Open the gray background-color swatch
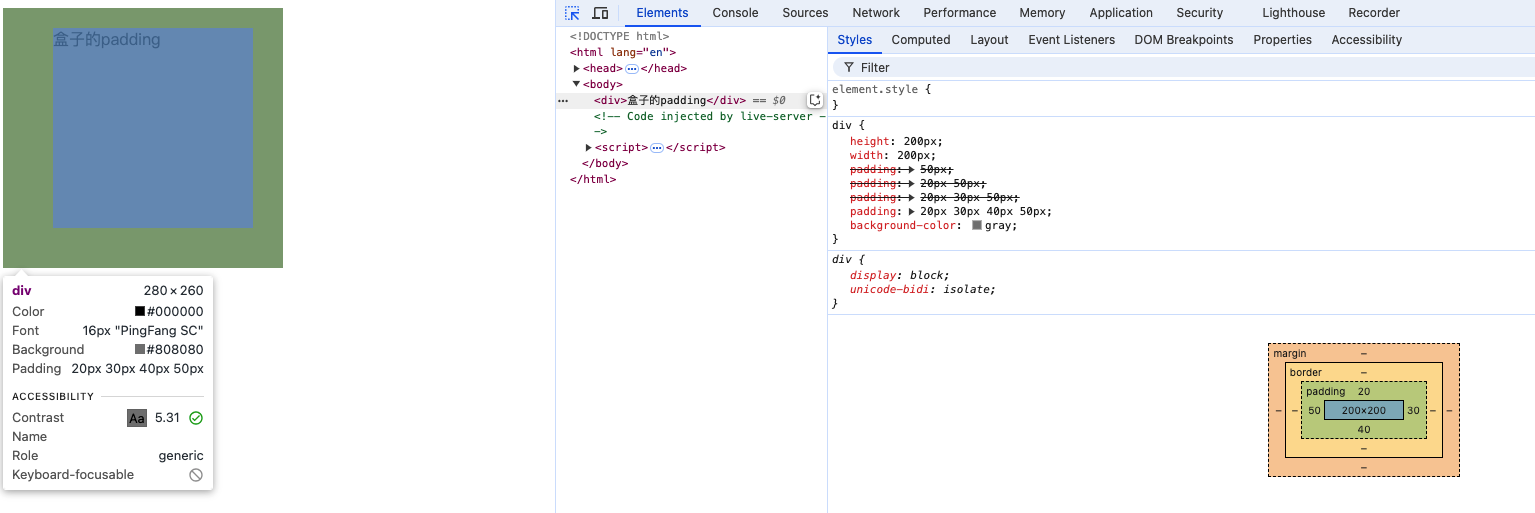Image resolution: width=1535 pixels, height=513 pixels. tap(977, 226)
